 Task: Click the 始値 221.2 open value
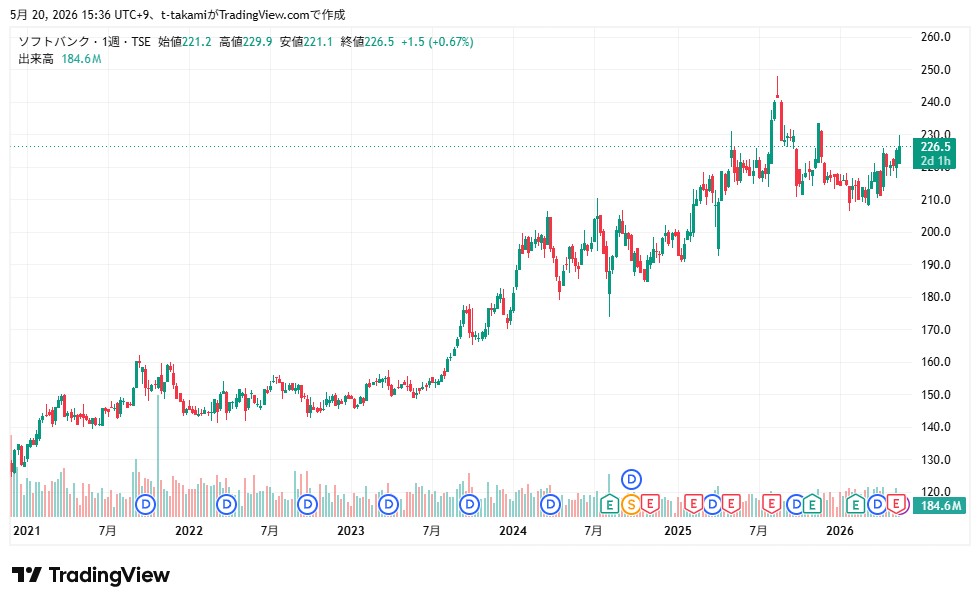point(184,42)
